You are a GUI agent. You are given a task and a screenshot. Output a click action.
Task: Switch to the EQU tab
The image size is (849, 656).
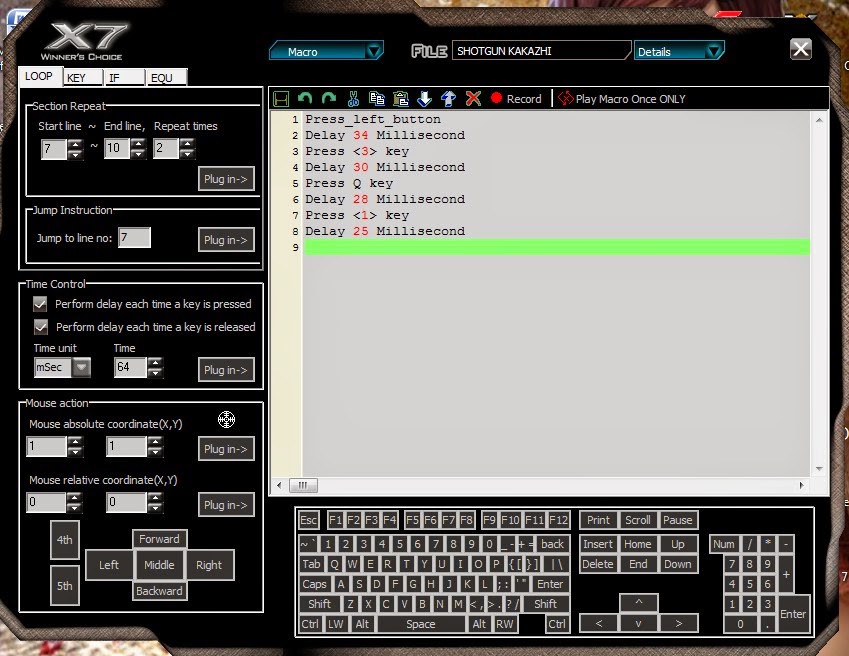click(164, 77)
